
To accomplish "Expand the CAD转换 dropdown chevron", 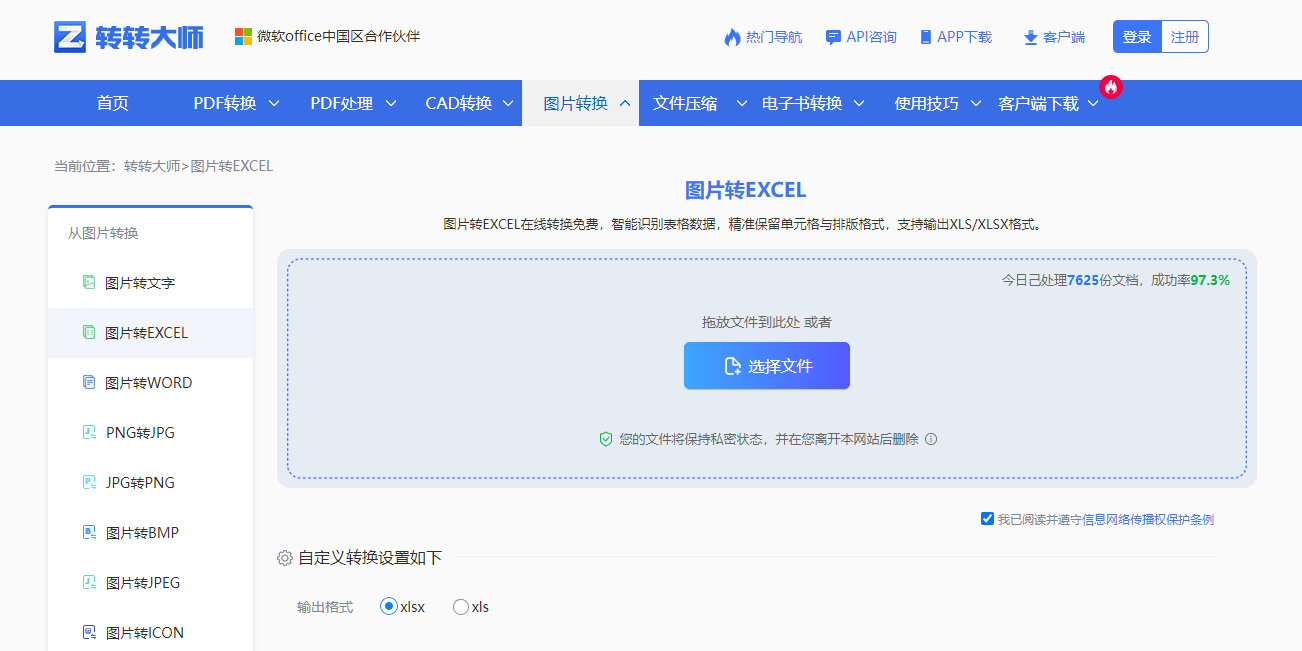I will [x=508, y=103].
